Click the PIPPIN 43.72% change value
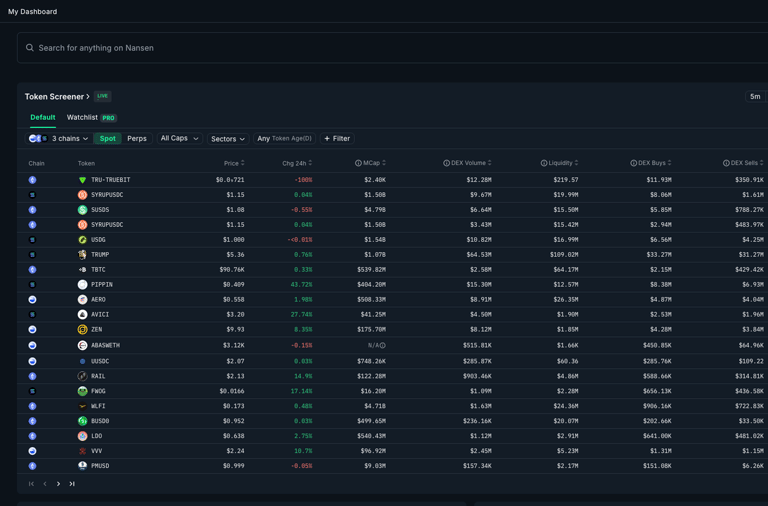The height and width of the screenshot is (506, 768). coord(301,285)
